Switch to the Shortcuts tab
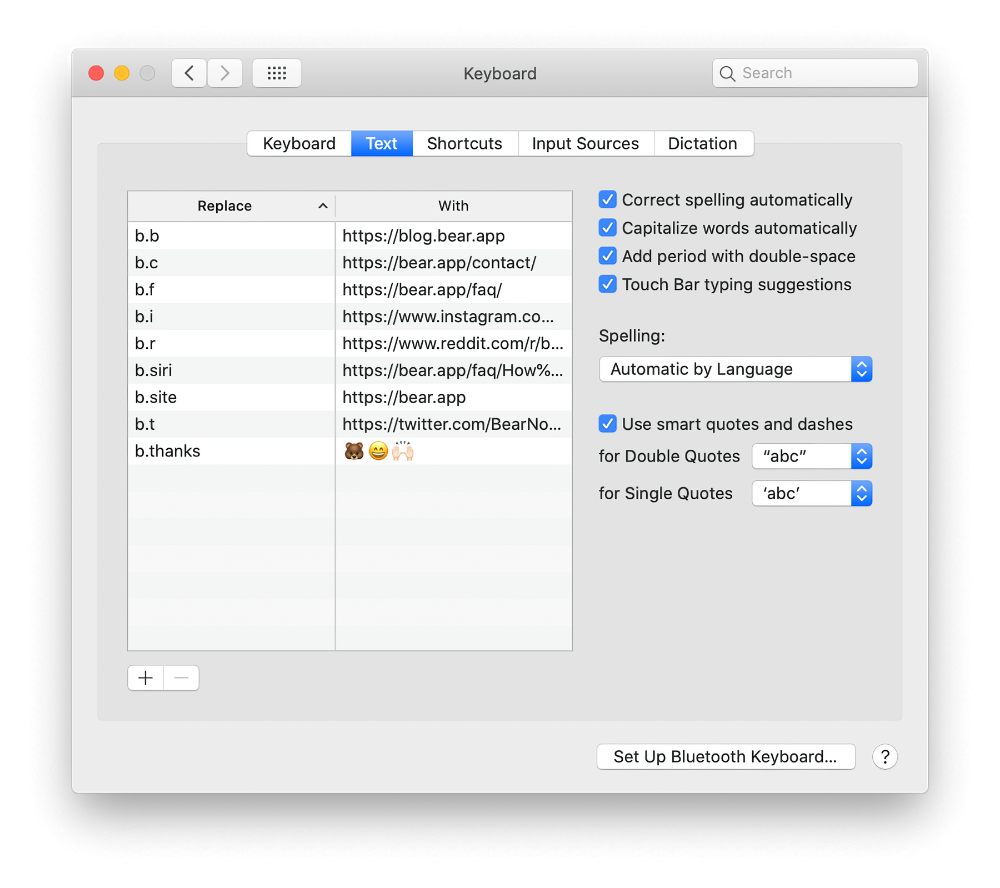 464,144
